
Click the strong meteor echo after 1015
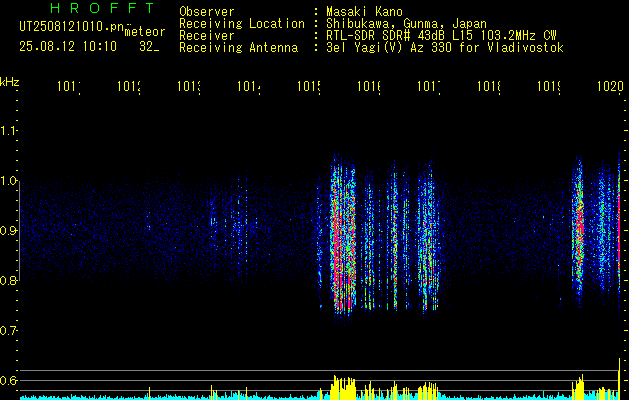343,237
